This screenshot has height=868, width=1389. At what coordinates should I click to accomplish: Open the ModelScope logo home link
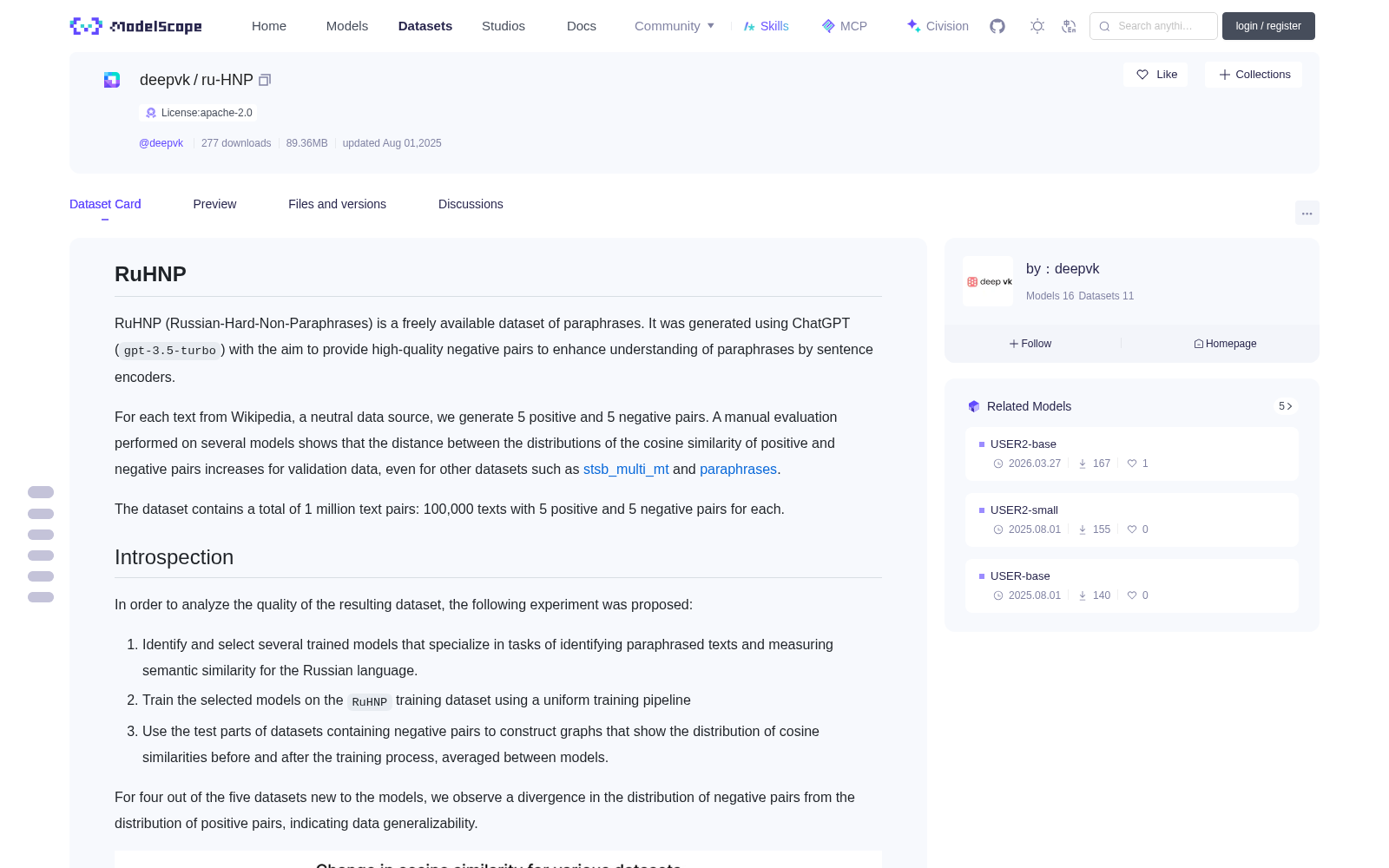point(136,26)
